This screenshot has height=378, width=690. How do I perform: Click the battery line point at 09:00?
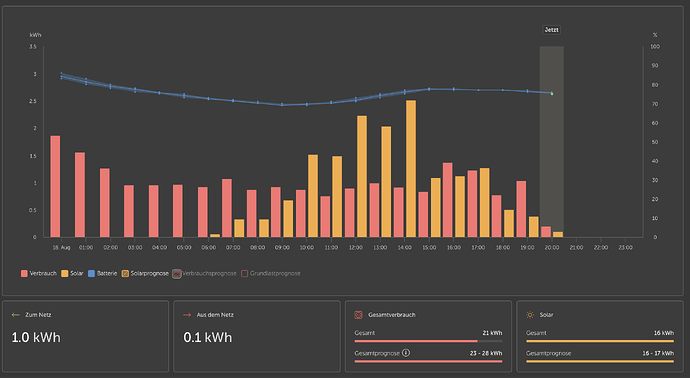pos(282,105)
